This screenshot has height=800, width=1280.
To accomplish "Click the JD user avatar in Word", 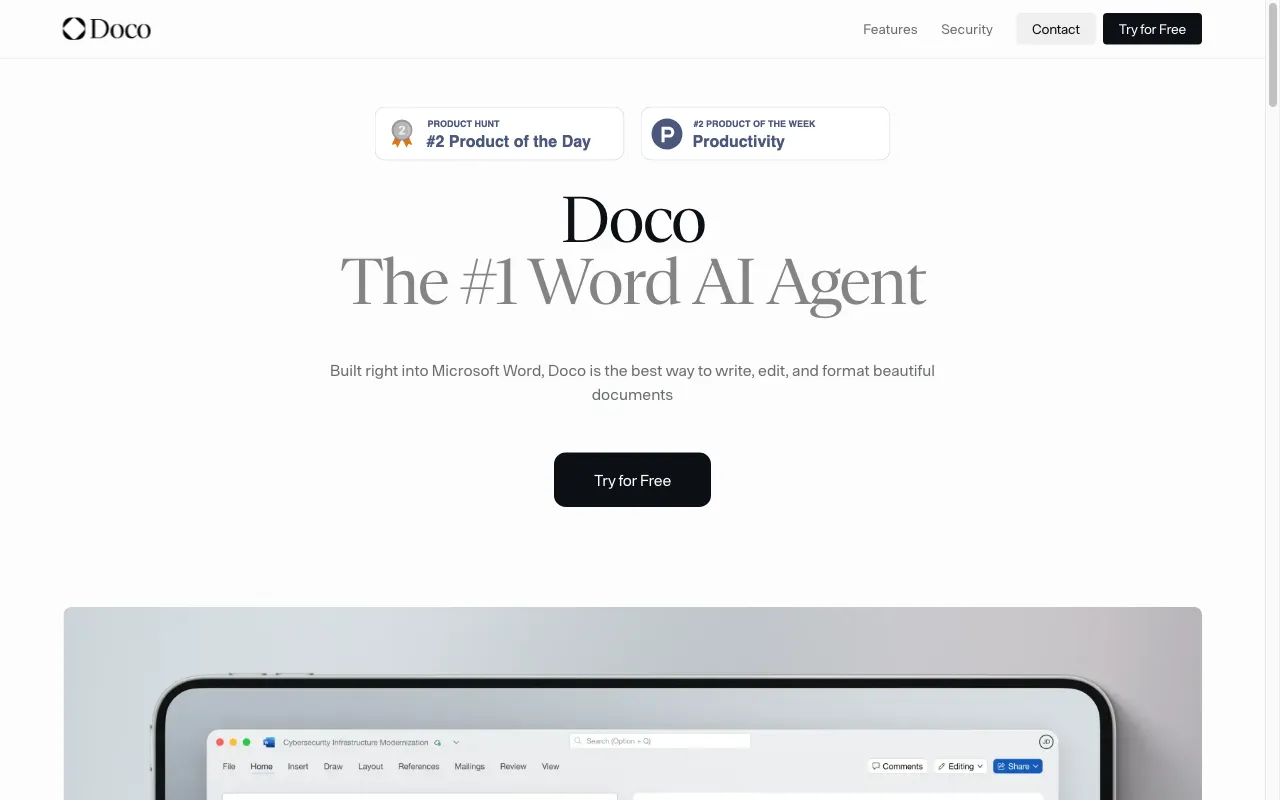I will pyautogui.click(x=1046, y=742).
